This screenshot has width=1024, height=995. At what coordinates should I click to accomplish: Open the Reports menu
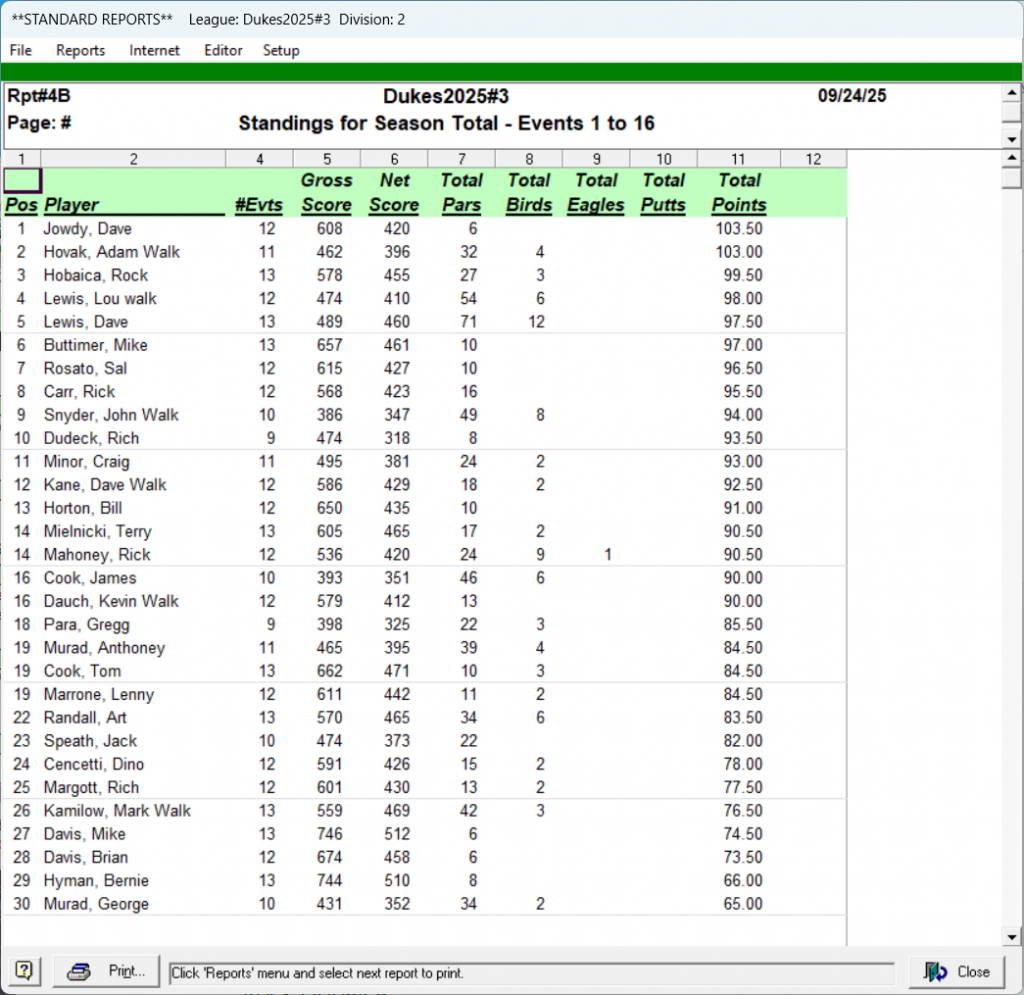click(80, 50)
